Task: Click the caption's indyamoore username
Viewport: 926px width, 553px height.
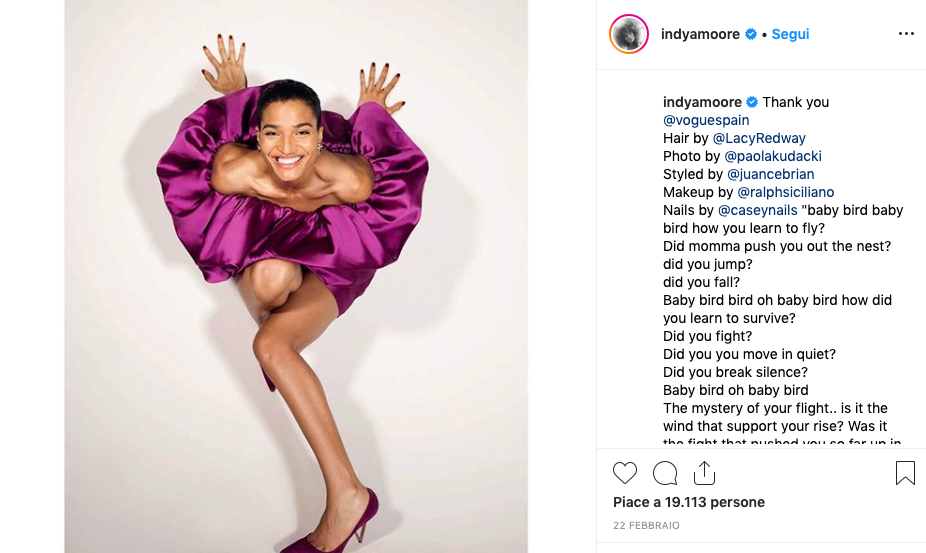Action: [x=702, y=102]
